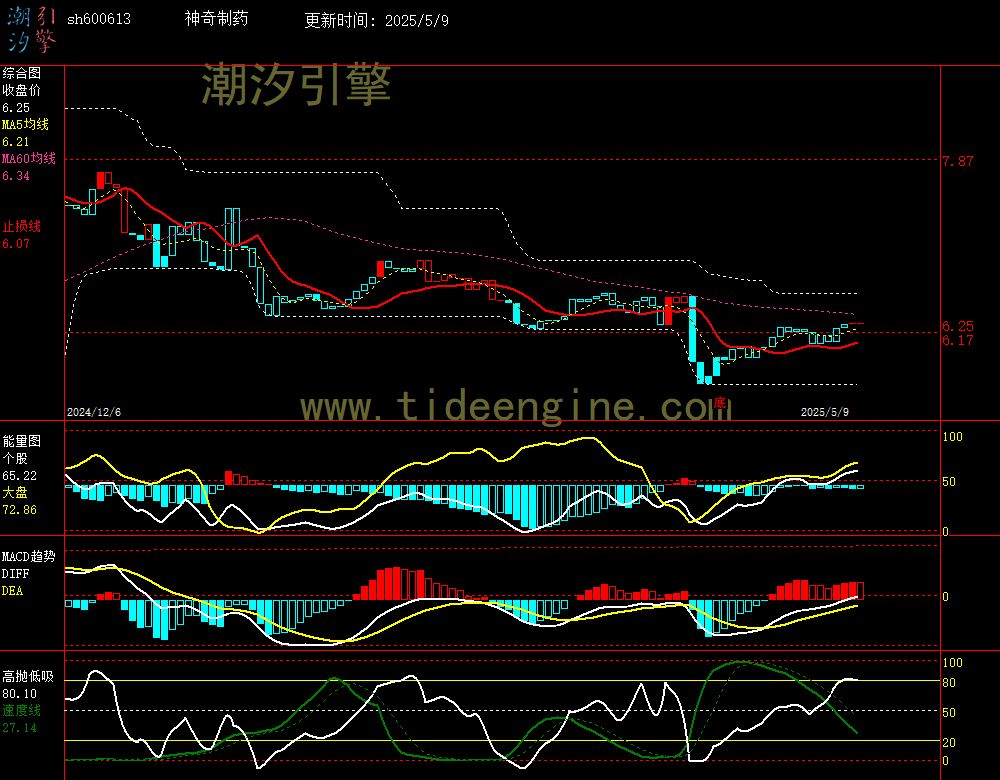
Task: Click the DIFF legend label
Action: tap(15, 574)
